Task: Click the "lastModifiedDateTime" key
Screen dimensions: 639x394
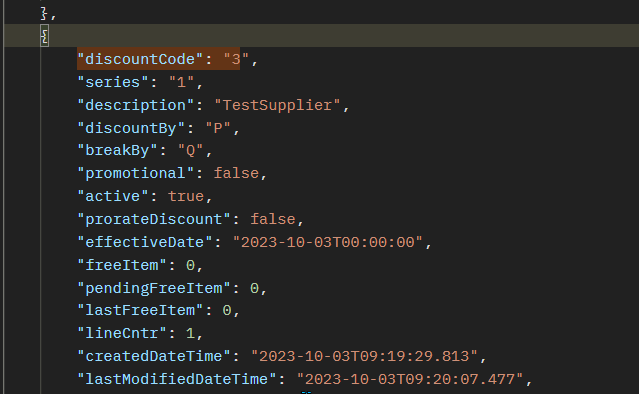Action: [x=176, y=379]
